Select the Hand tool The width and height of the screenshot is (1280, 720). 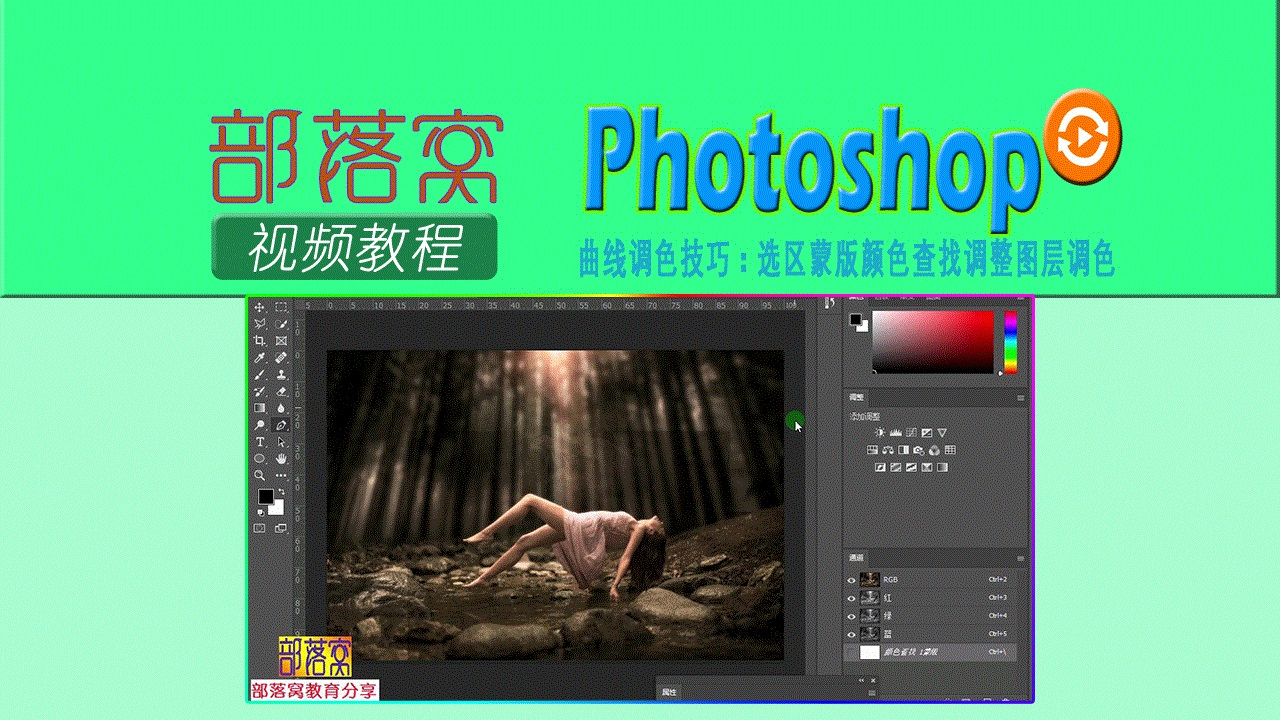(x=281, y=459)
